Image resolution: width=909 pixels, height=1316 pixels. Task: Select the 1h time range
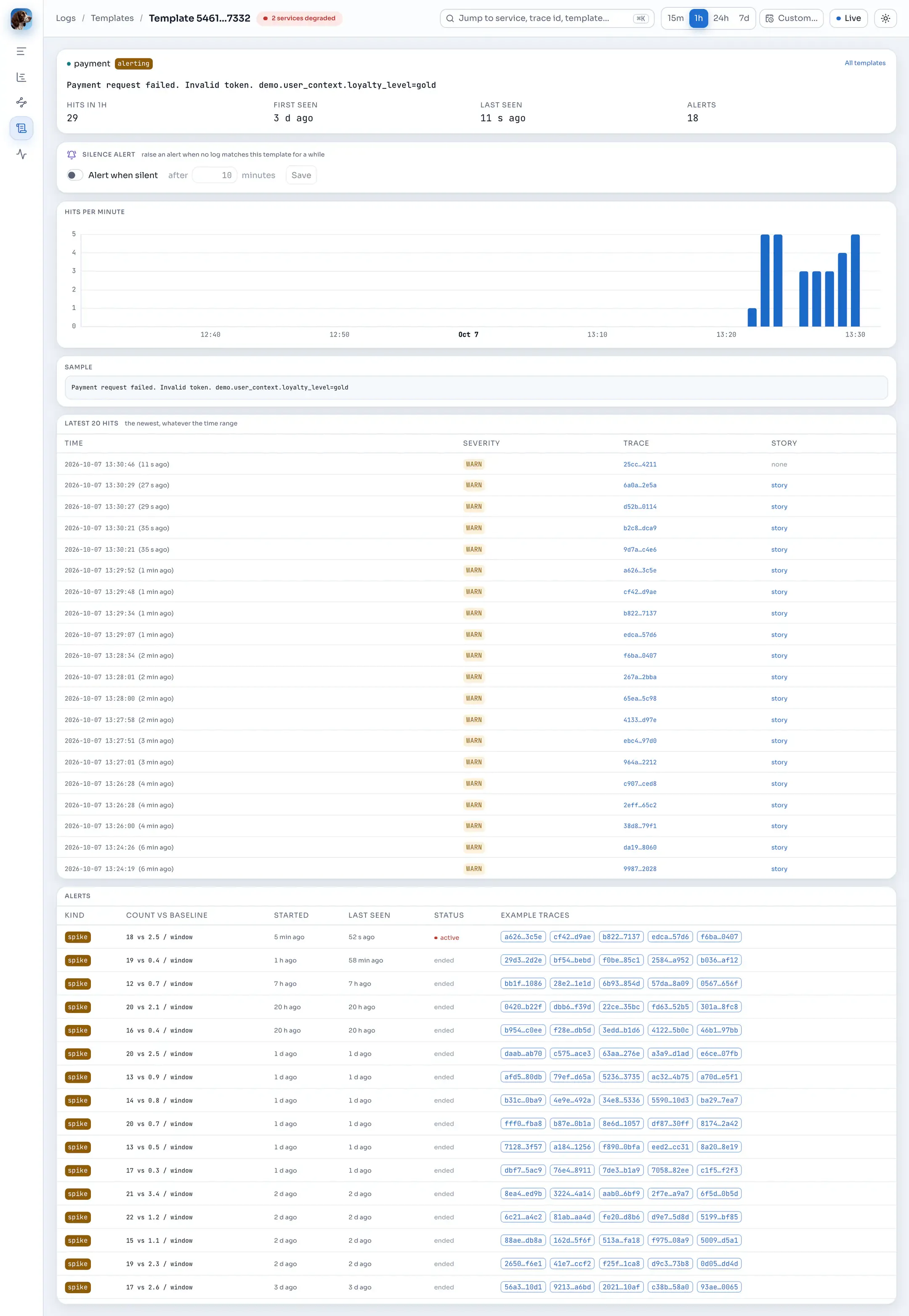(x=698, y=18)
